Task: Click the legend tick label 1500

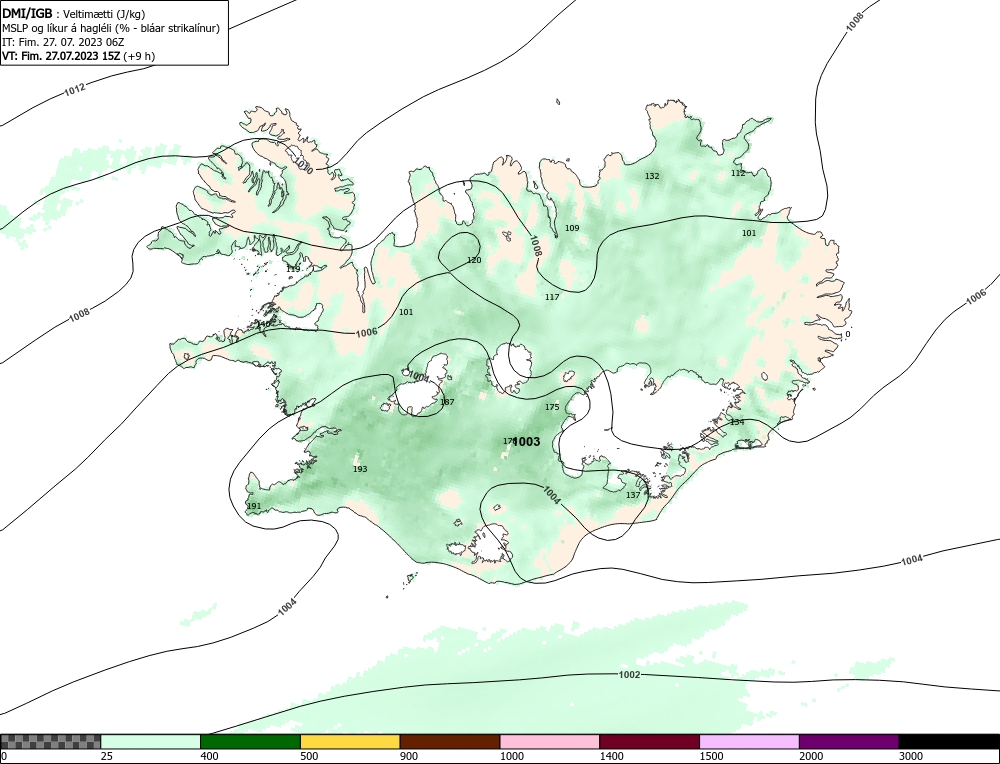Action: (711, 756)
